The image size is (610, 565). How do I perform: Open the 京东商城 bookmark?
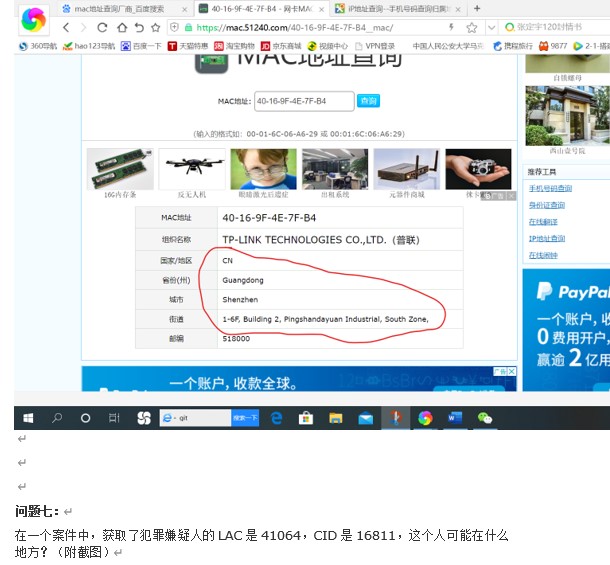point(281,46)
